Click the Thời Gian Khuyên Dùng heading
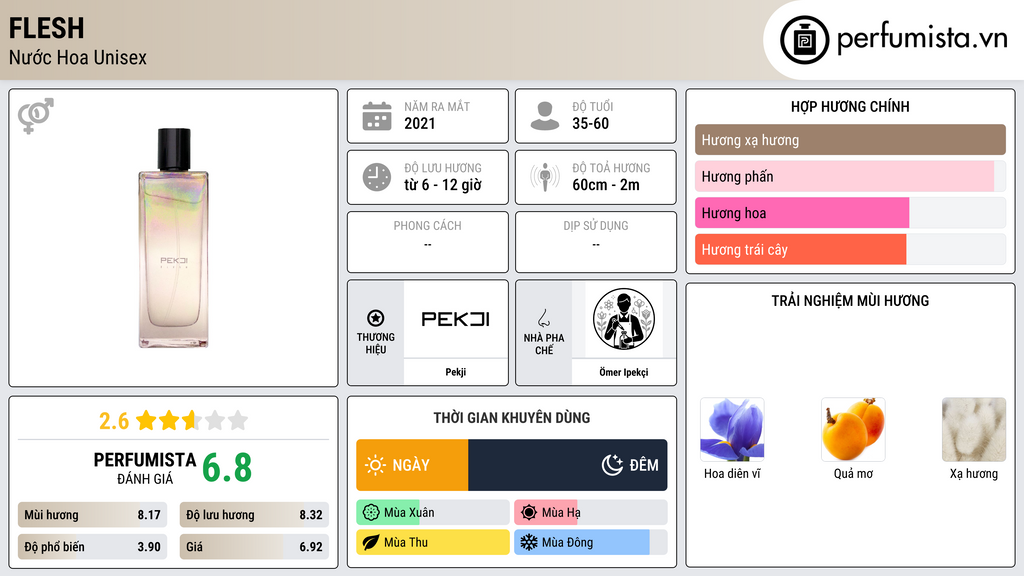The image size is (1024, 576). coord(511,418)
